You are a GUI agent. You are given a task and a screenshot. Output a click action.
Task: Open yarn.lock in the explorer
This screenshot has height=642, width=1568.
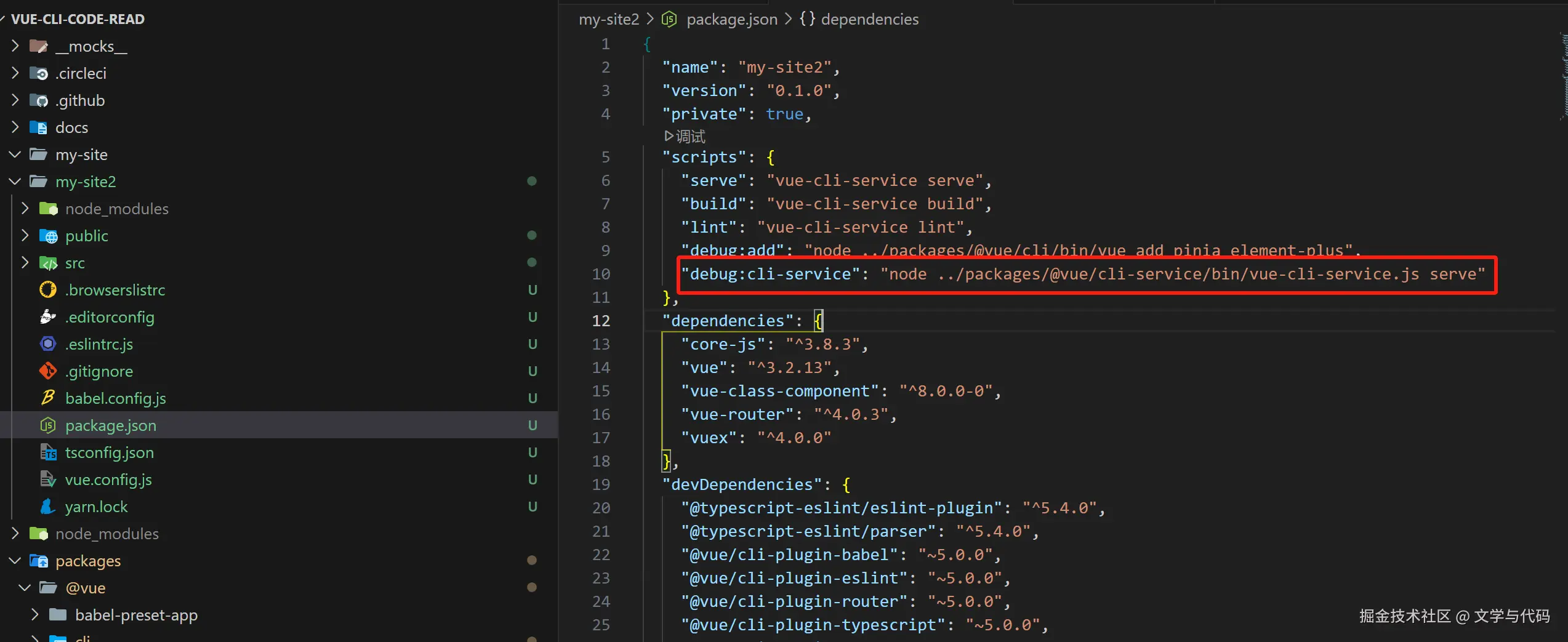(x=97, y=507)
